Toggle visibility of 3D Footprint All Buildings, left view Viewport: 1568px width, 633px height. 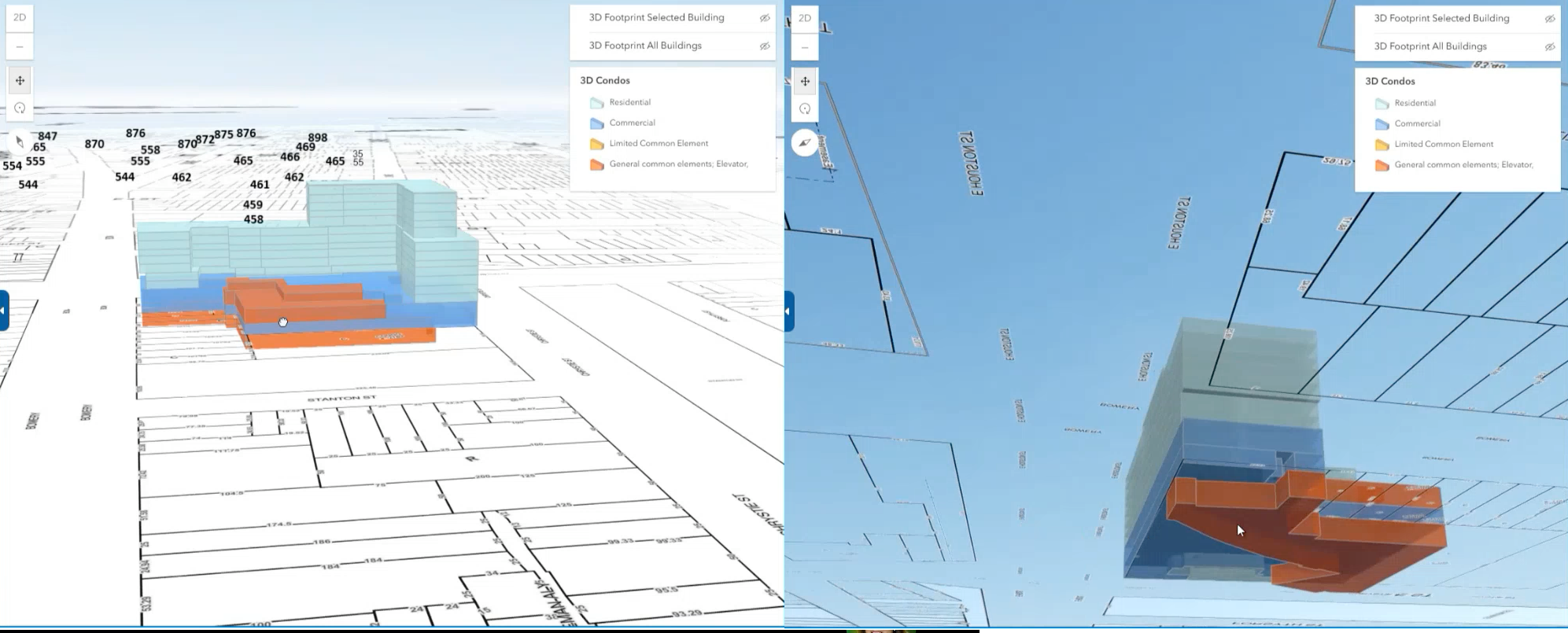[x=764, y=46]
